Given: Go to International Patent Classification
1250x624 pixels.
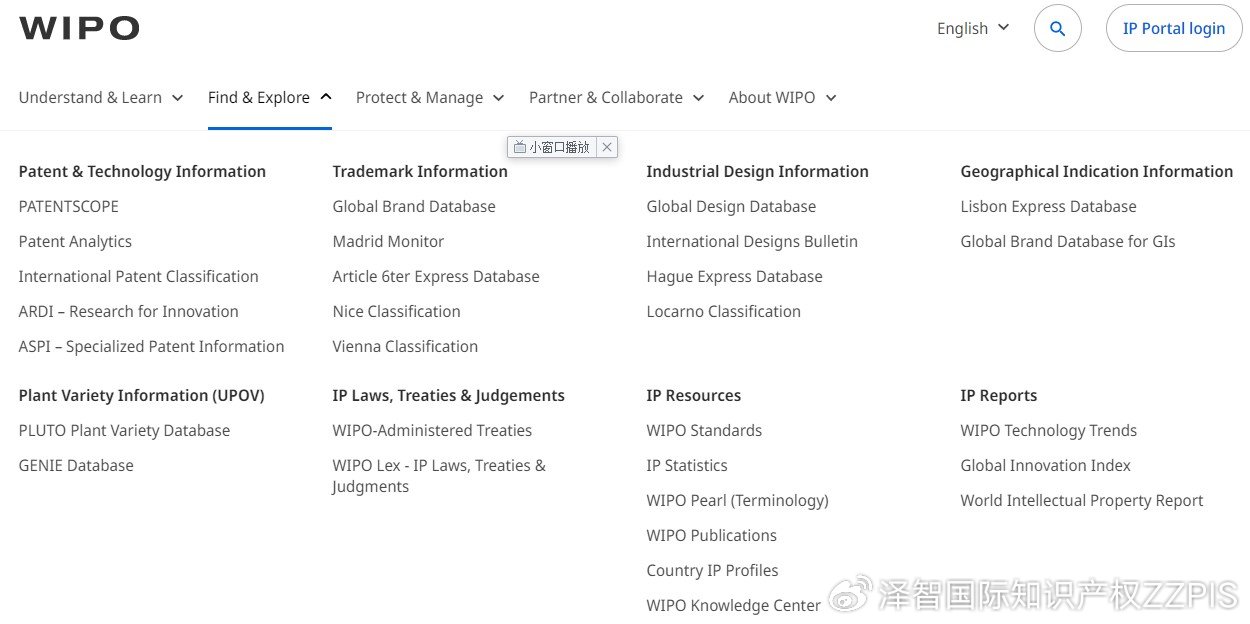Looking at the screenshot, I should tap(139, 276).
